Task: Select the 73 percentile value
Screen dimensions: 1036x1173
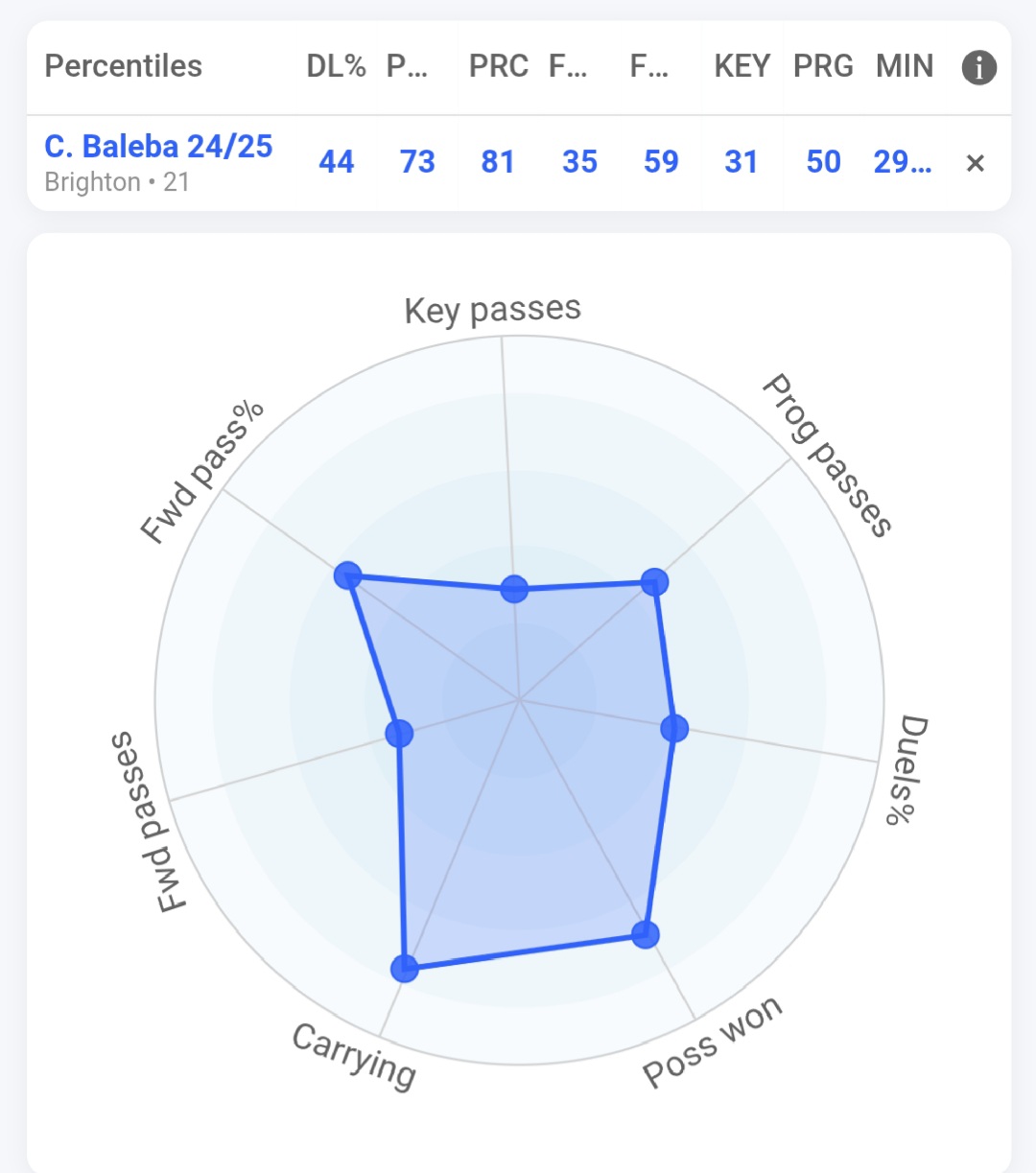Action: pyautogui.click(x=417, y=162)
